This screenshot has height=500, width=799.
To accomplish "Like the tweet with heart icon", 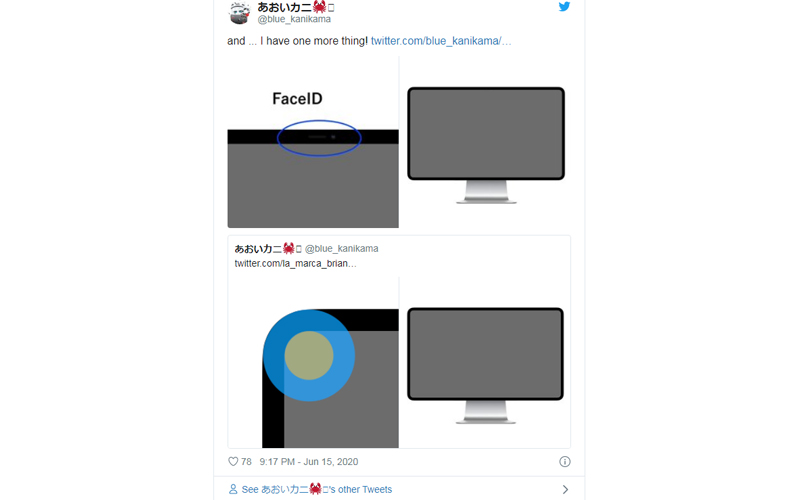I will pos(233,461).
